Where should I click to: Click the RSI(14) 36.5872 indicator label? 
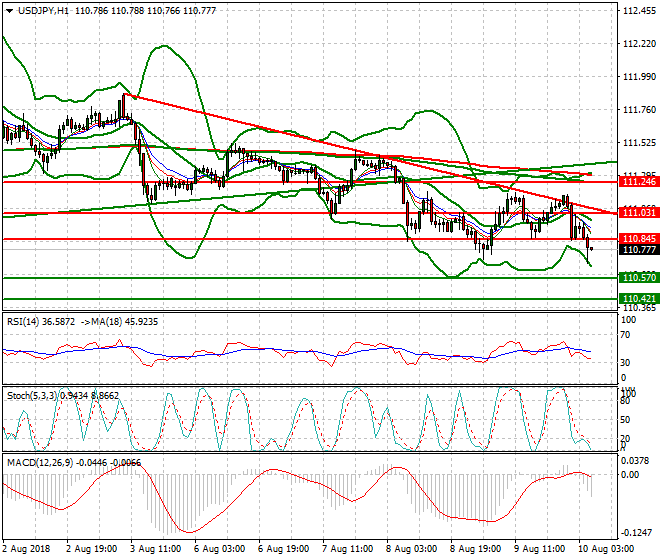41,322
